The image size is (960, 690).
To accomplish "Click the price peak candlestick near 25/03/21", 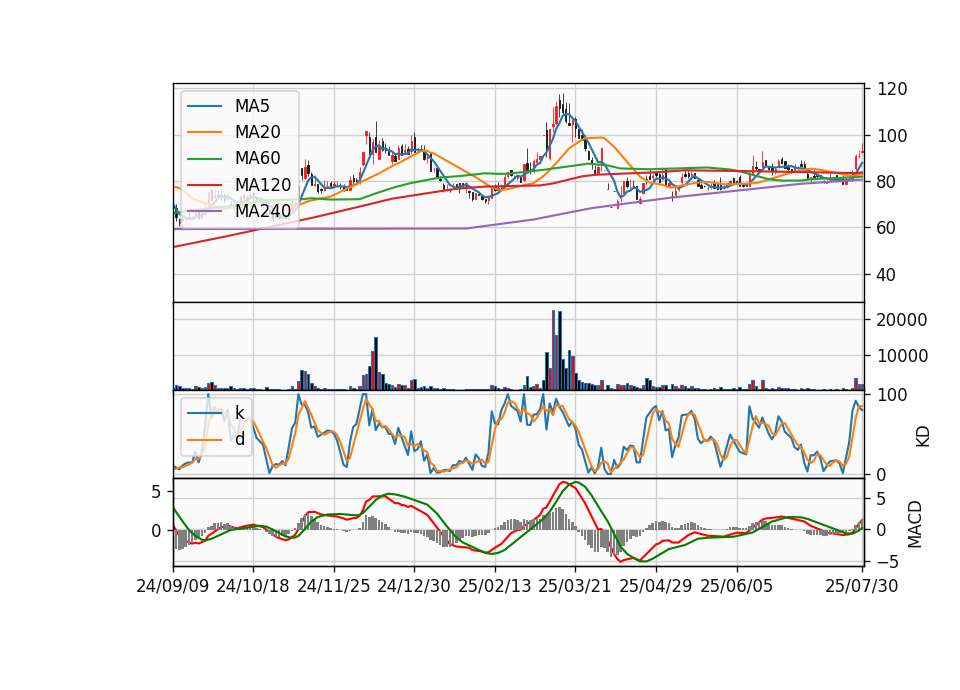I will pos(561,104).
